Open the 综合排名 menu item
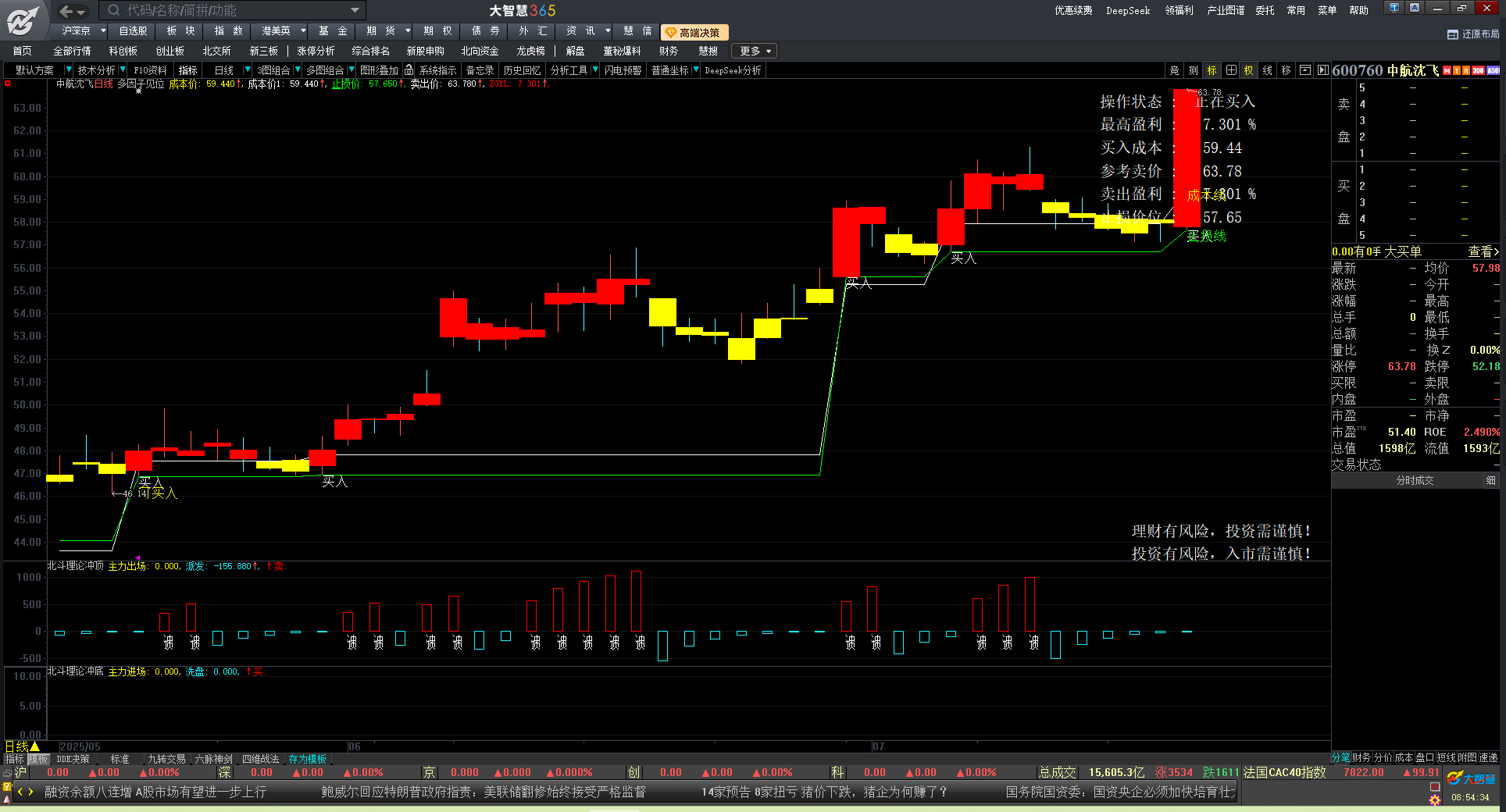This screenshot has height=812, width=1506. point(370,51)
